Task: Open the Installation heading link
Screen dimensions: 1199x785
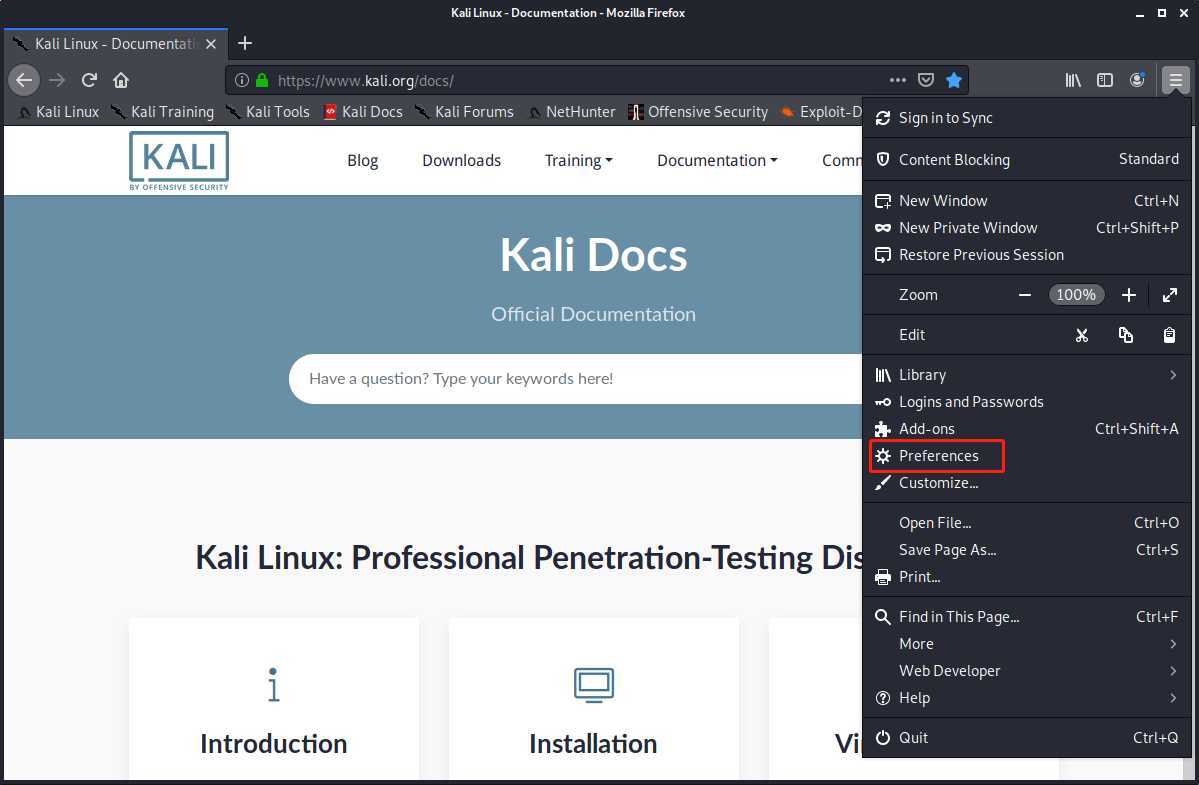Action: point(593,744)
